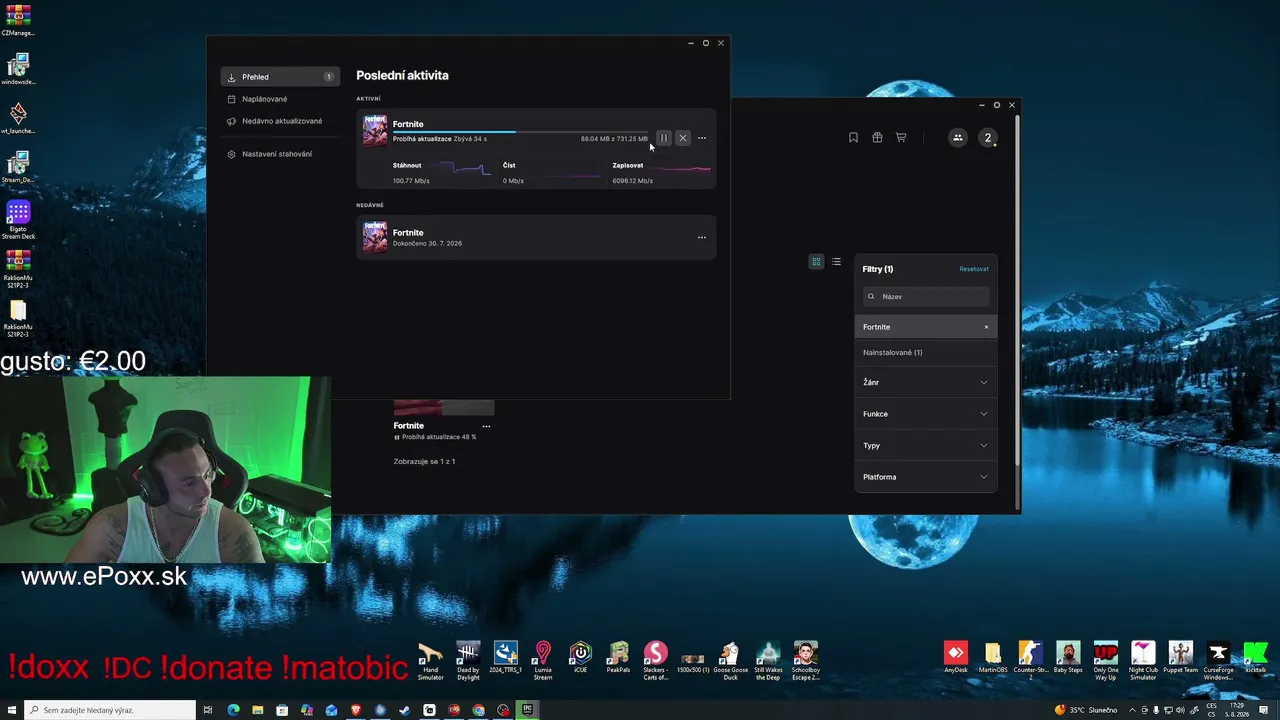Screen dimensions: 1280x720
Task: Cancel the active Fortnite update with the X icon
Action: coord(683,138)
